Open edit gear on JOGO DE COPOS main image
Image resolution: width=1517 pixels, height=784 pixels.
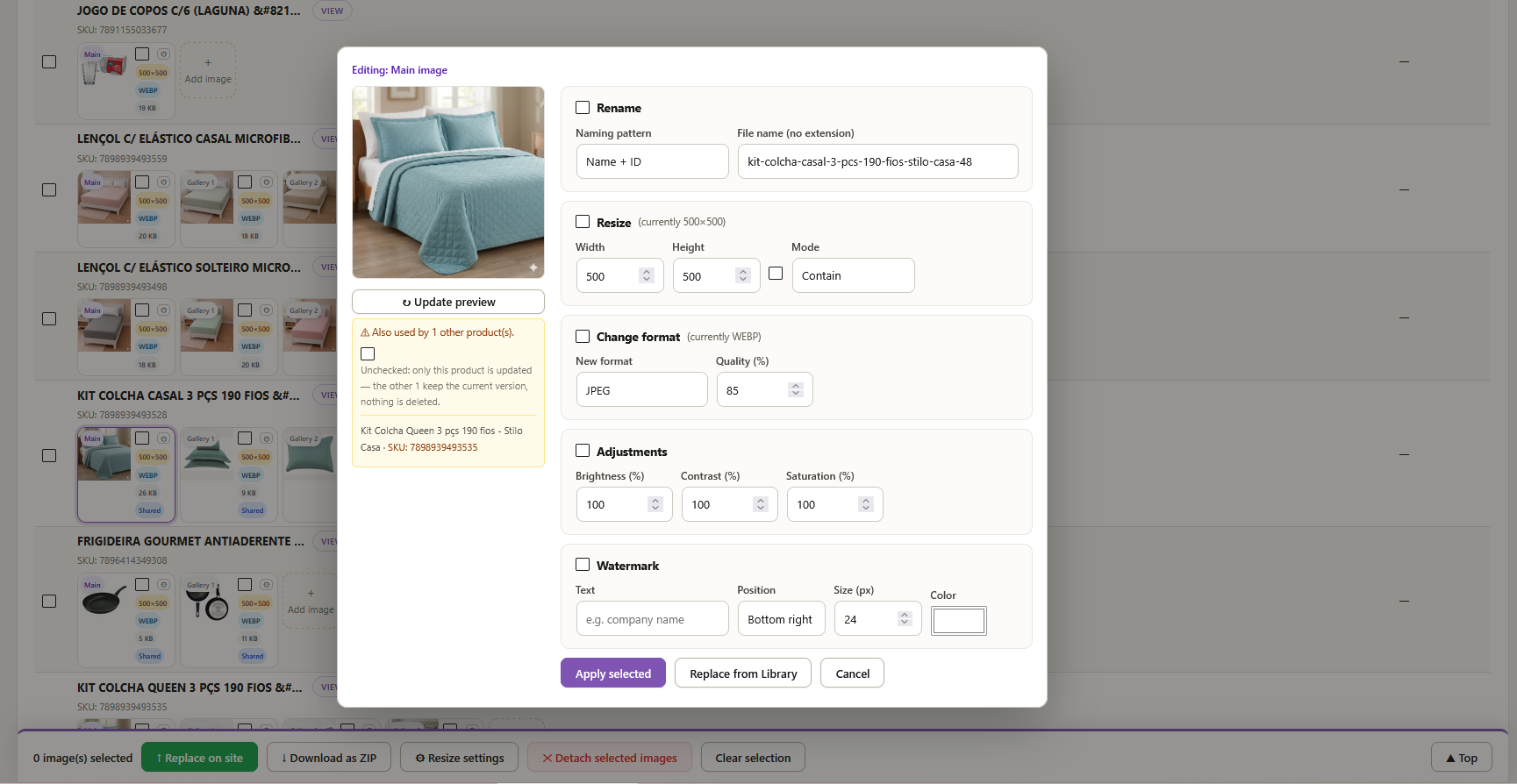[163, 54]
